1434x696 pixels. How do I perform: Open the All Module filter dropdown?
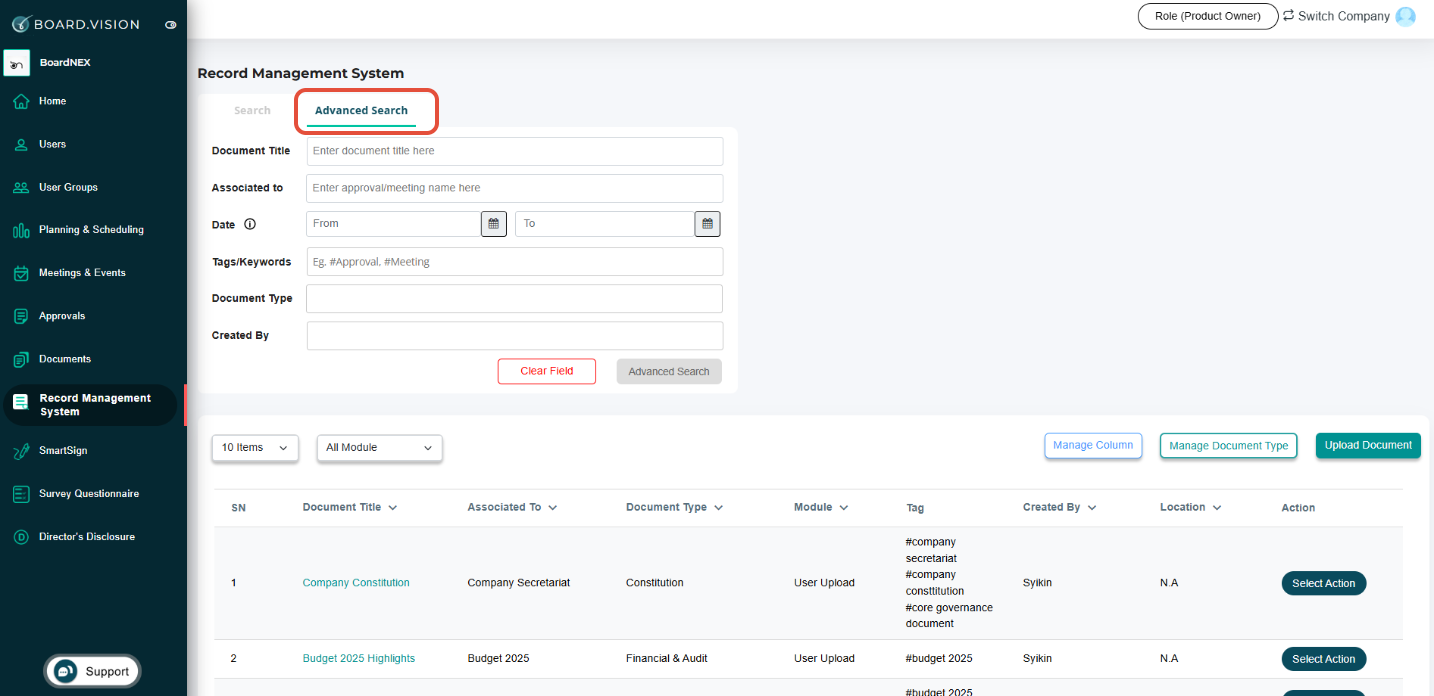pos(380,448)
